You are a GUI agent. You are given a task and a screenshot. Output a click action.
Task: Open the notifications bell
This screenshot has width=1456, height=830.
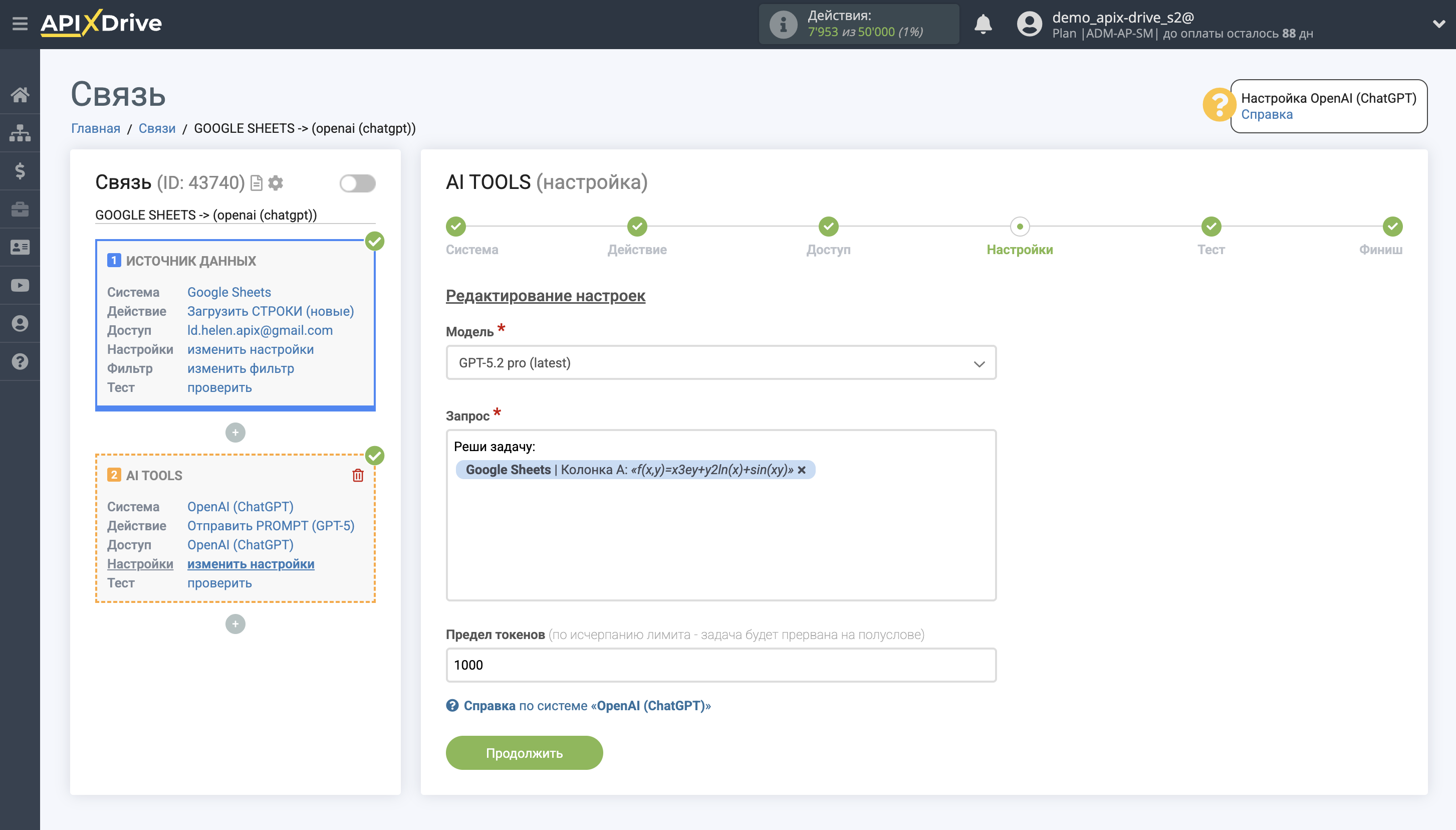pyautogui.click(x=983, y=24)
